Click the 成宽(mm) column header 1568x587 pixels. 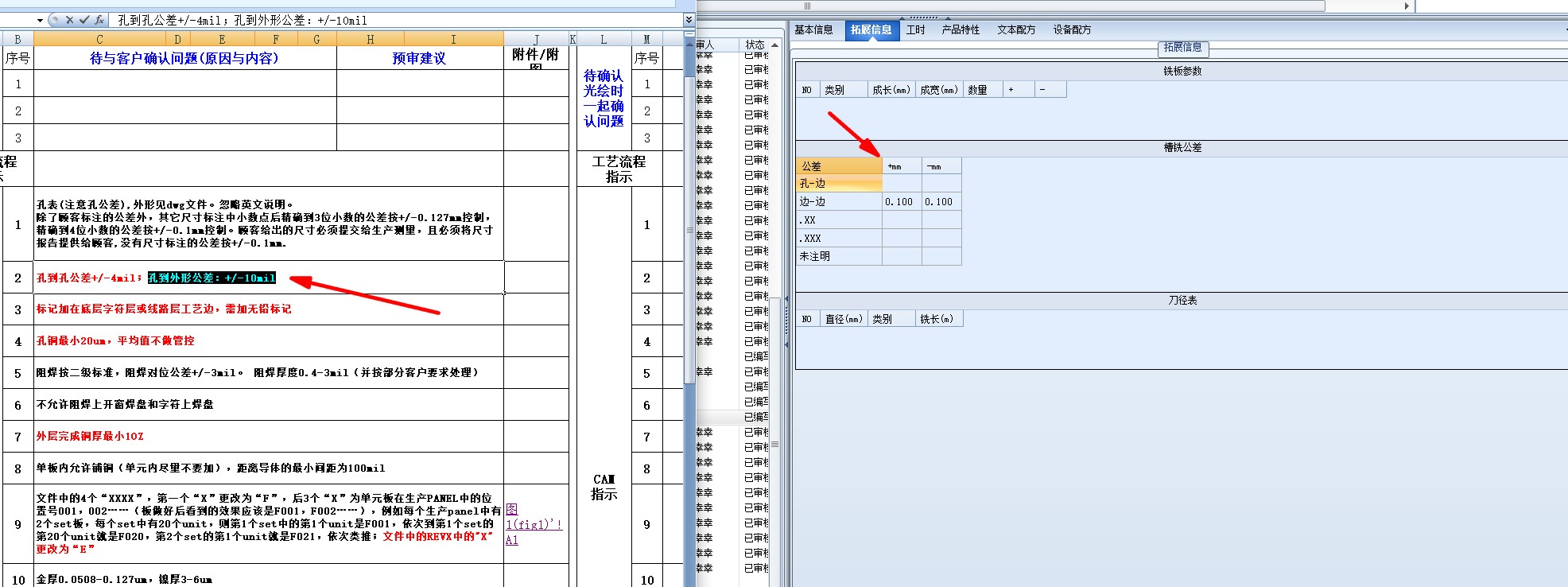939,90
